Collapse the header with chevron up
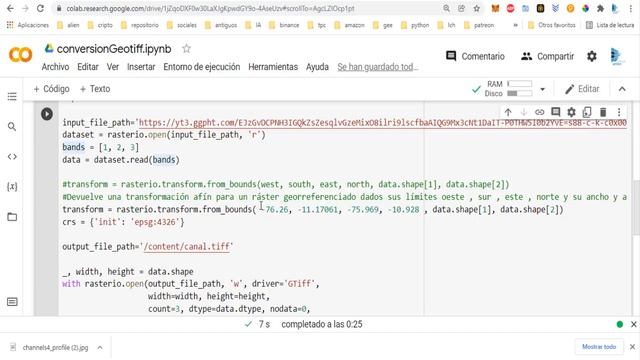 [x=622, y=89]
